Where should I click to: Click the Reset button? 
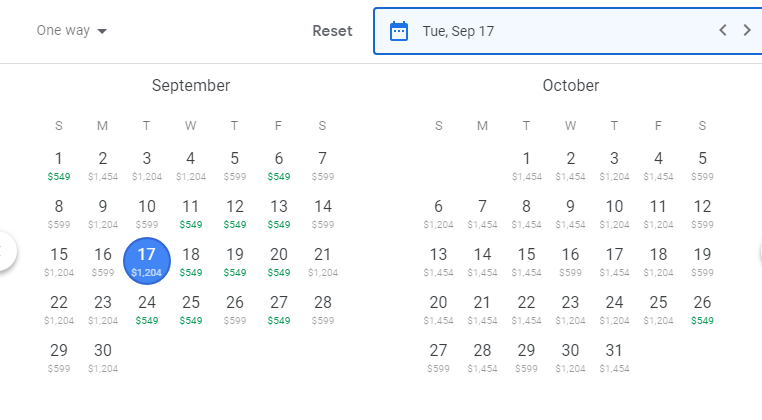332,31
